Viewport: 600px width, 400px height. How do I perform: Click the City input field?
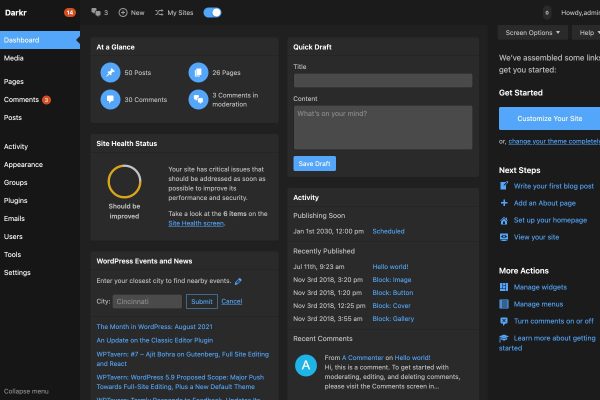tap(147, 302)
